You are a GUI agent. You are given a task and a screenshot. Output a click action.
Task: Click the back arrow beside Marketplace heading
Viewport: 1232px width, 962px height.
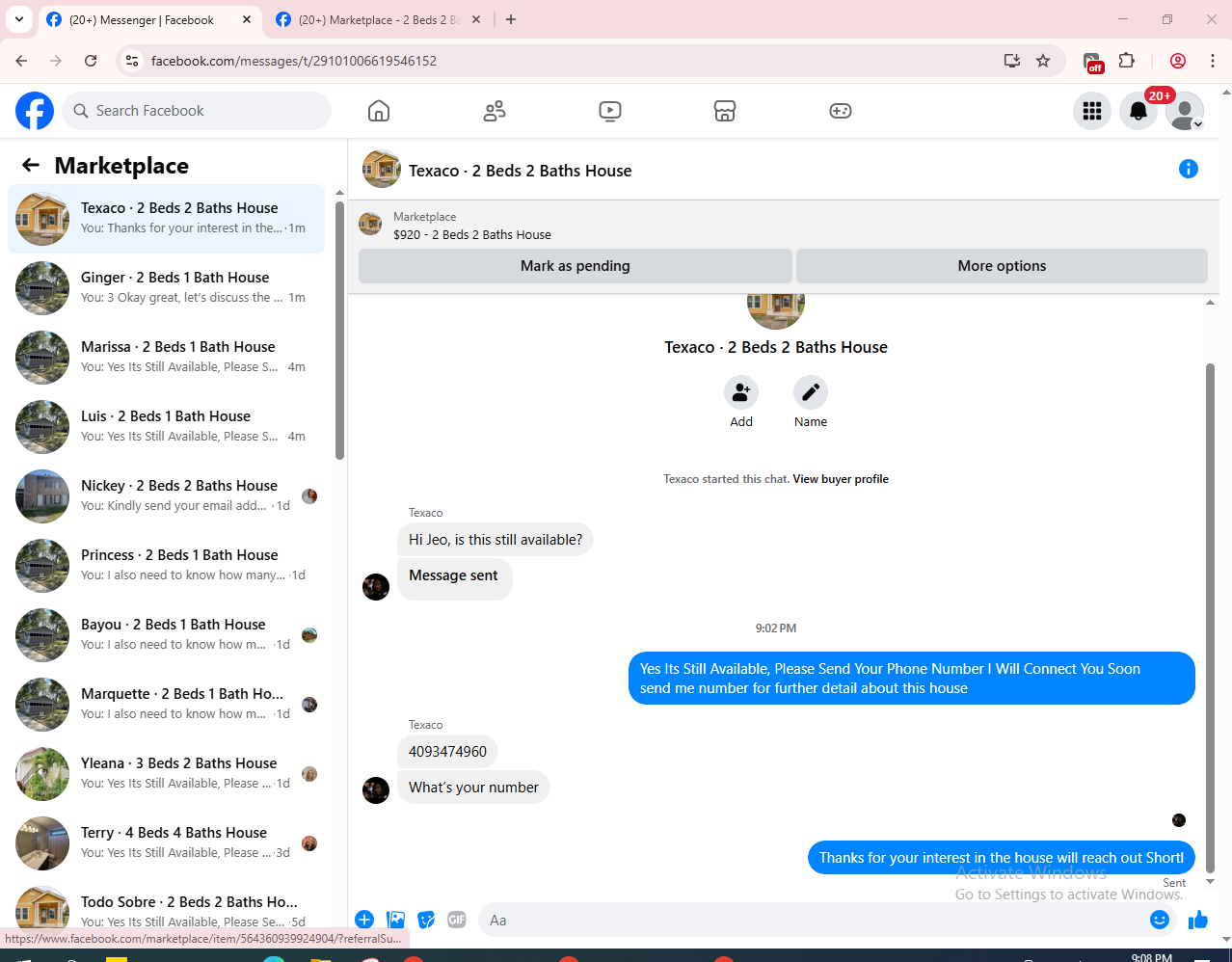(31, 165)
